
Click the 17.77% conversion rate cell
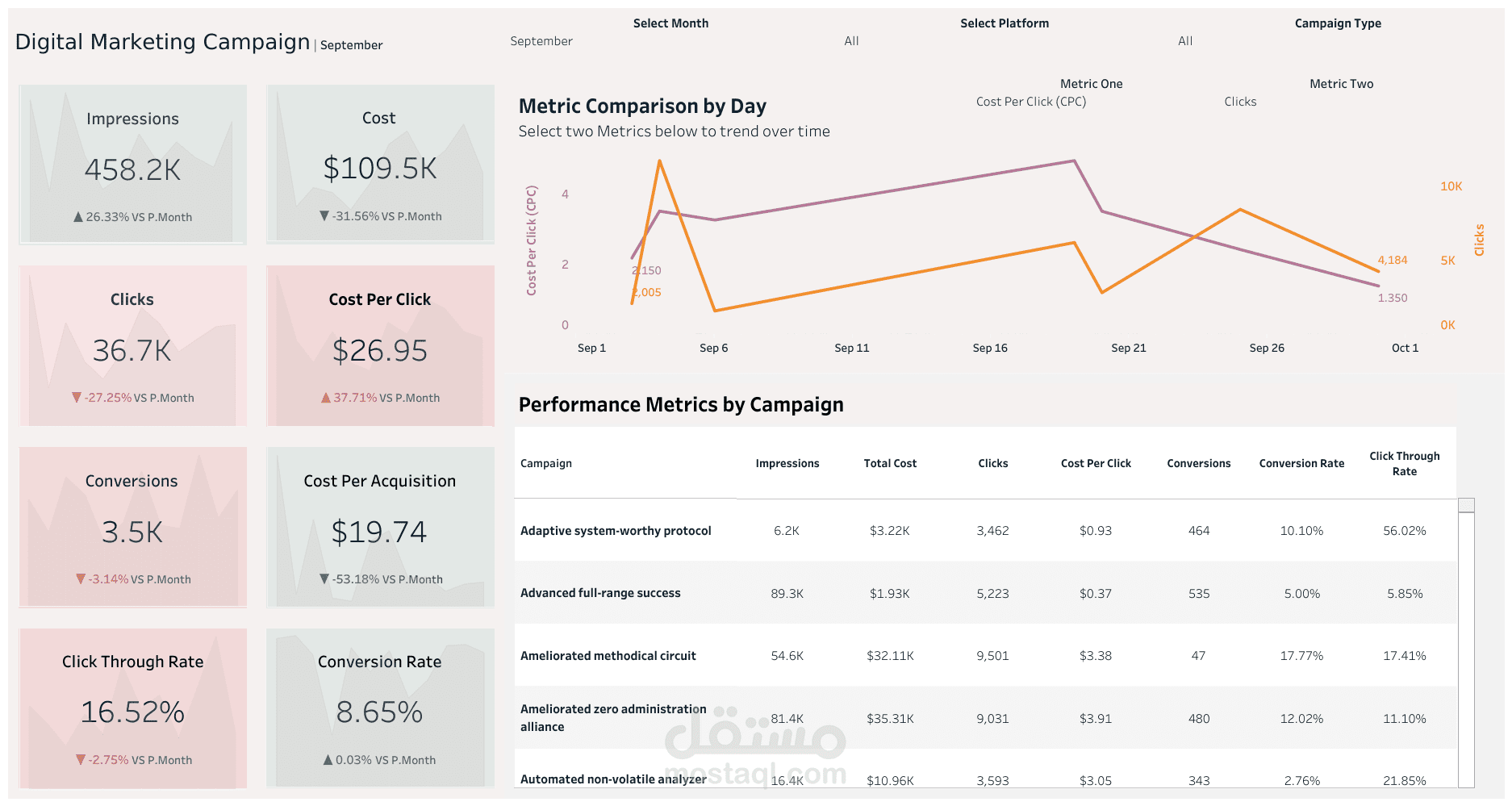(x=1301, y=656)
